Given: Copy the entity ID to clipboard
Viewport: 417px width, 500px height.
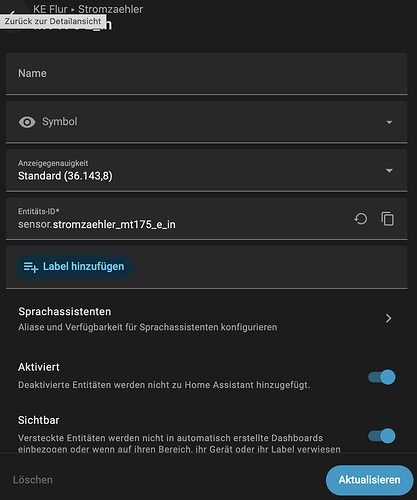Looking at the screenshot, I should [x=387, y=219].
